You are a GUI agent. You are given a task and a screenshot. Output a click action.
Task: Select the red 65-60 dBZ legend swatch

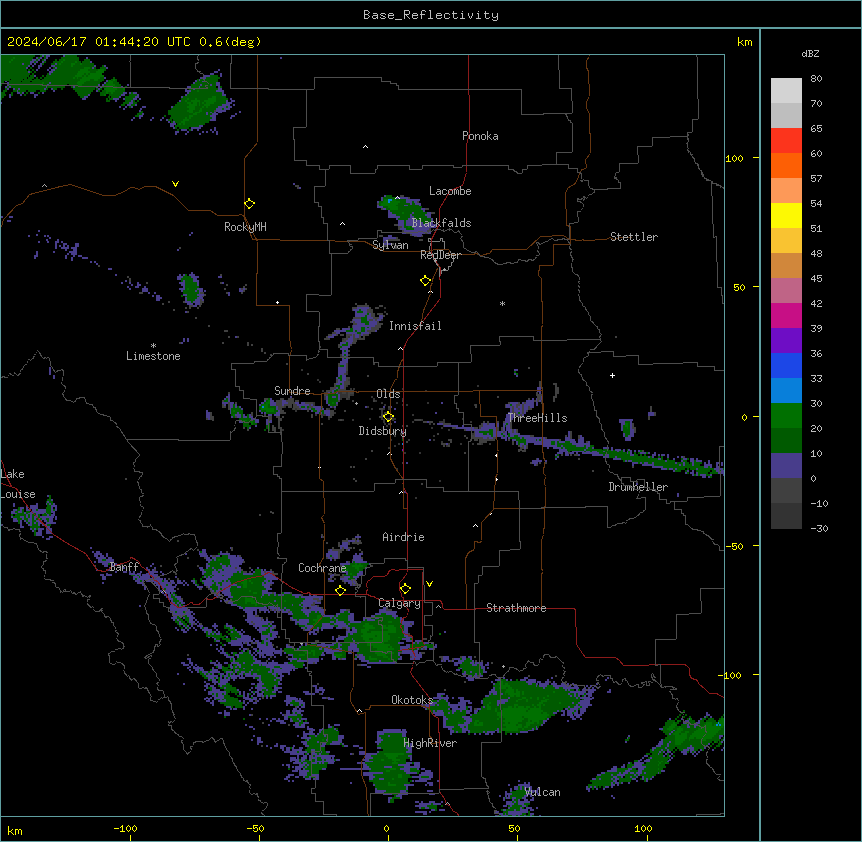(786, 140)
